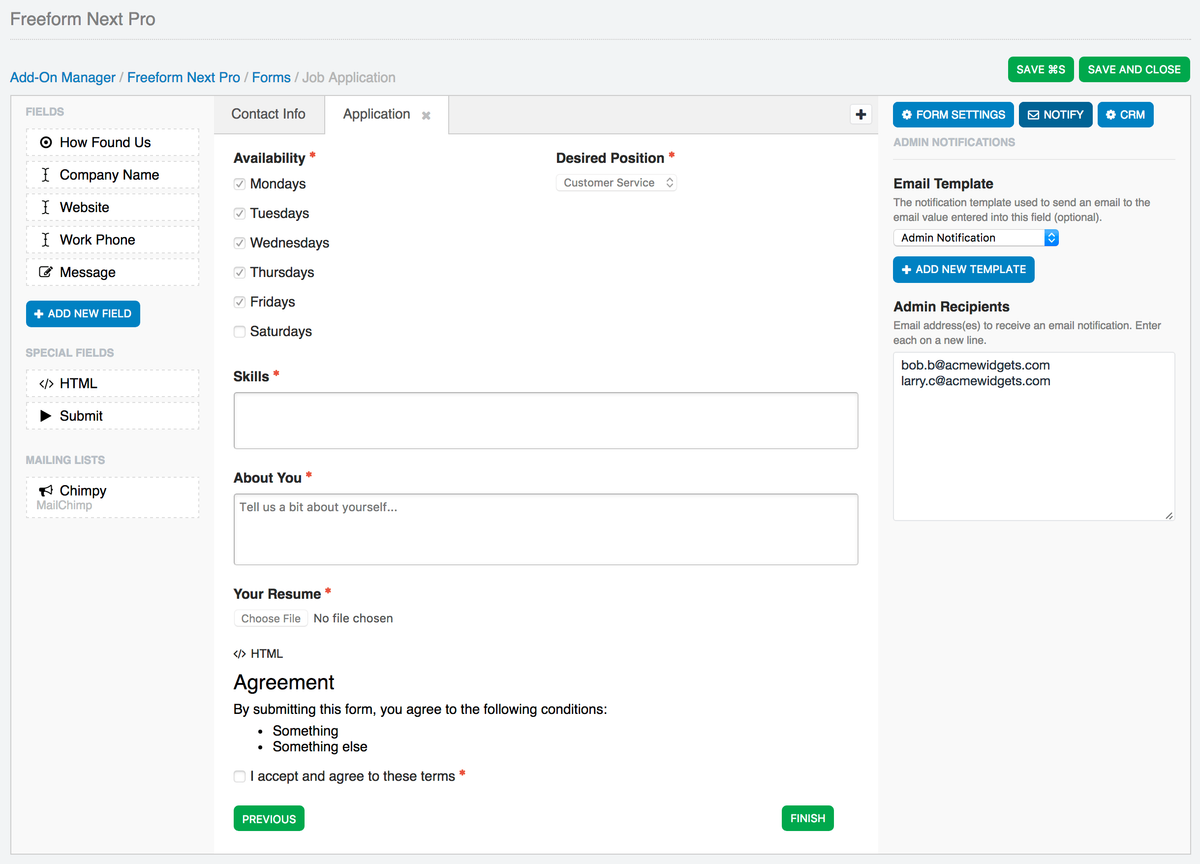
Task: Open the Notify panel
Action: (x=1056, y=115)
